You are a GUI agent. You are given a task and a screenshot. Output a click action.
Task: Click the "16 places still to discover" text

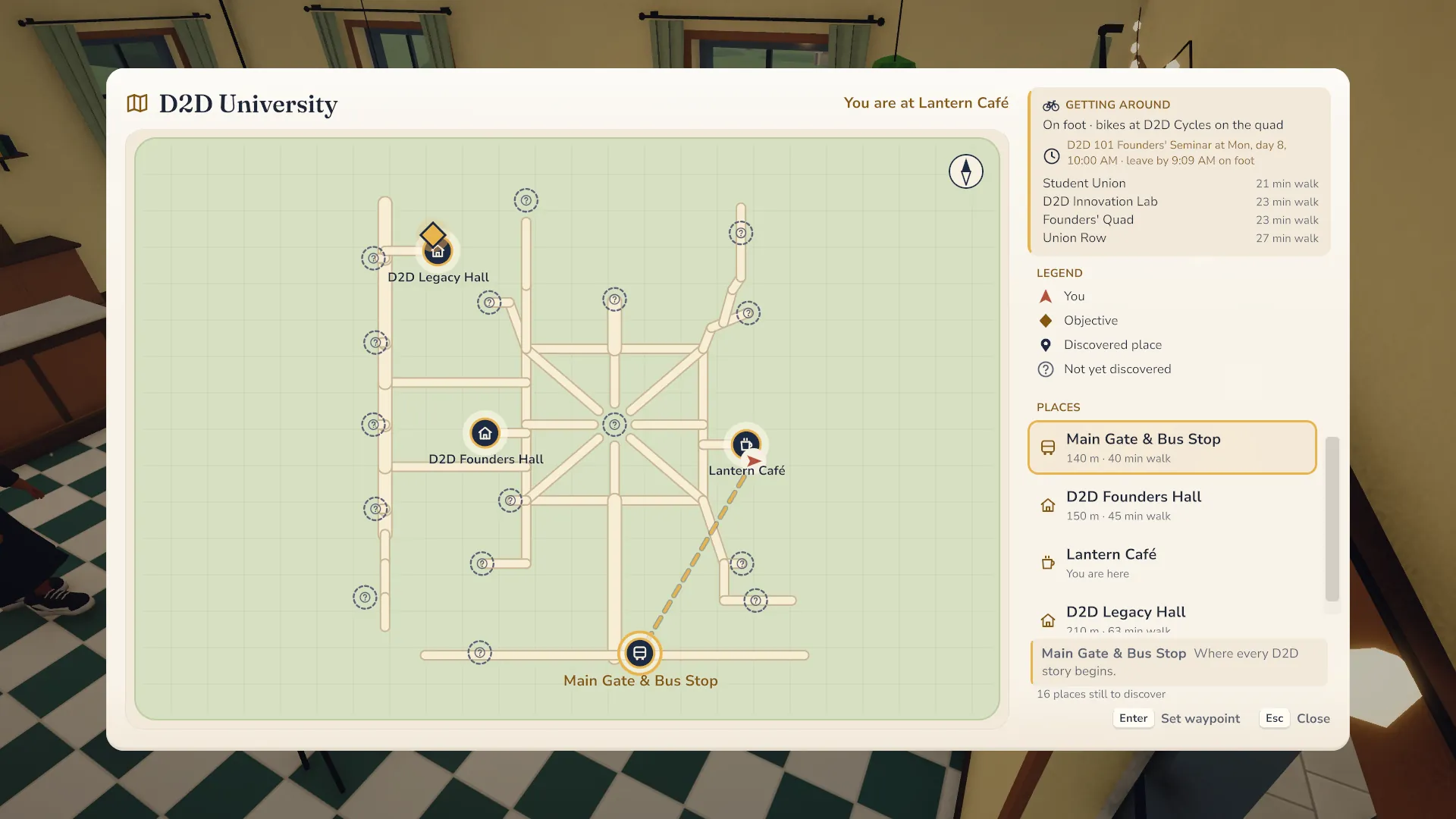coord(1101,694)
